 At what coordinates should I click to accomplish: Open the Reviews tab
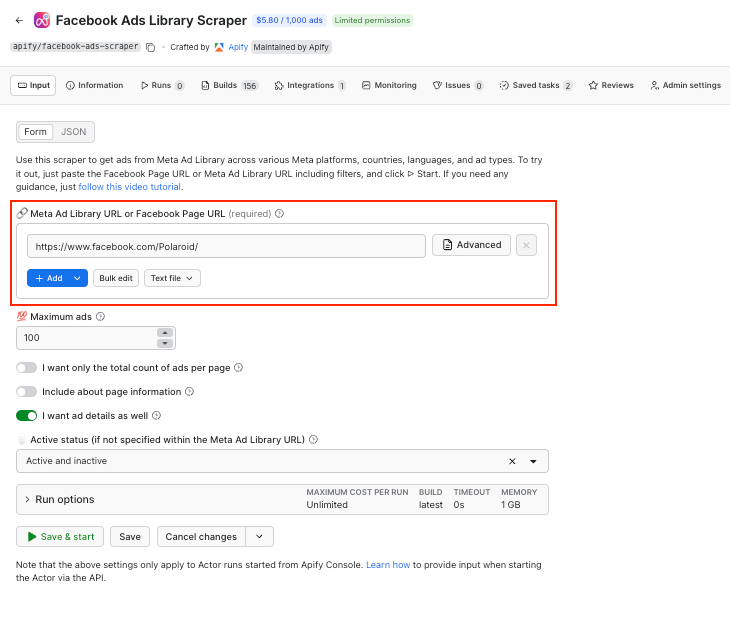611,86
